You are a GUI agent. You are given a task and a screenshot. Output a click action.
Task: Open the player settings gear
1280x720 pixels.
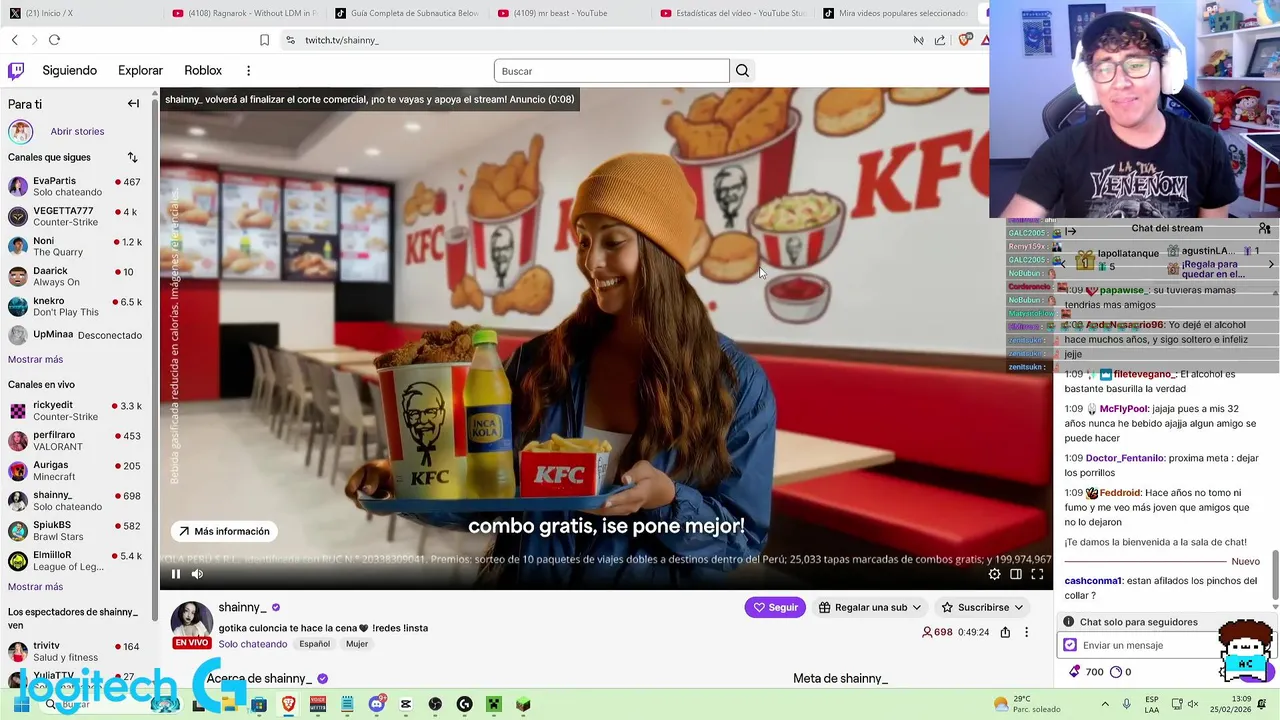994,574
